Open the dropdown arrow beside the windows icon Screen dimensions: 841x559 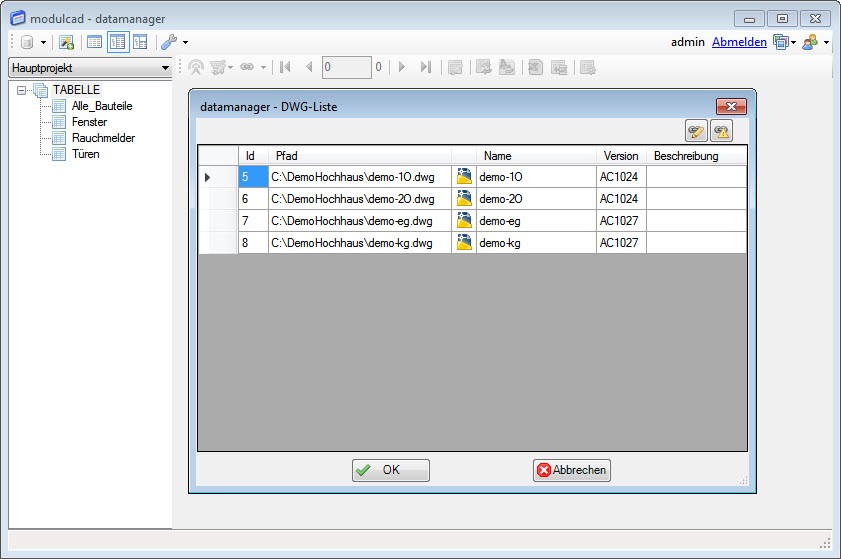793,42
